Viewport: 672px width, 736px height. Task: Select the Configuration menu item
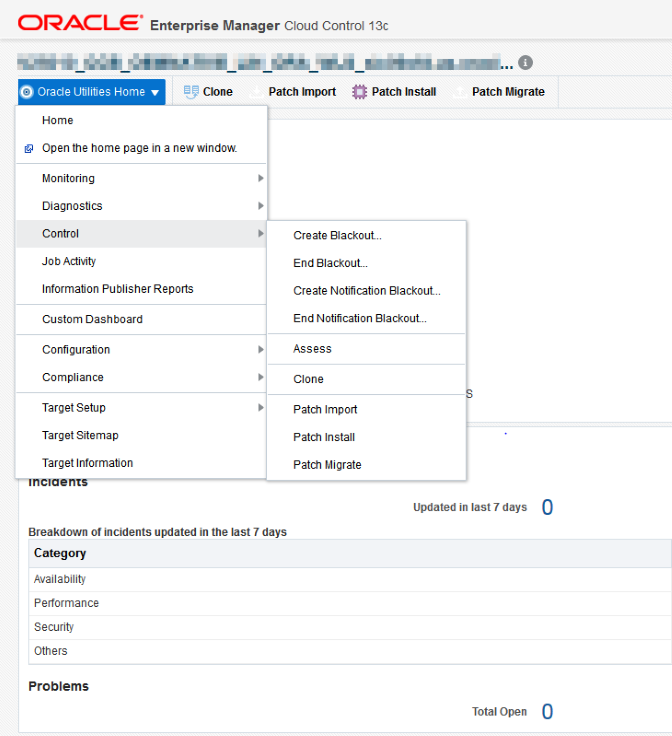pyautogui.click(x=141, y=350)
